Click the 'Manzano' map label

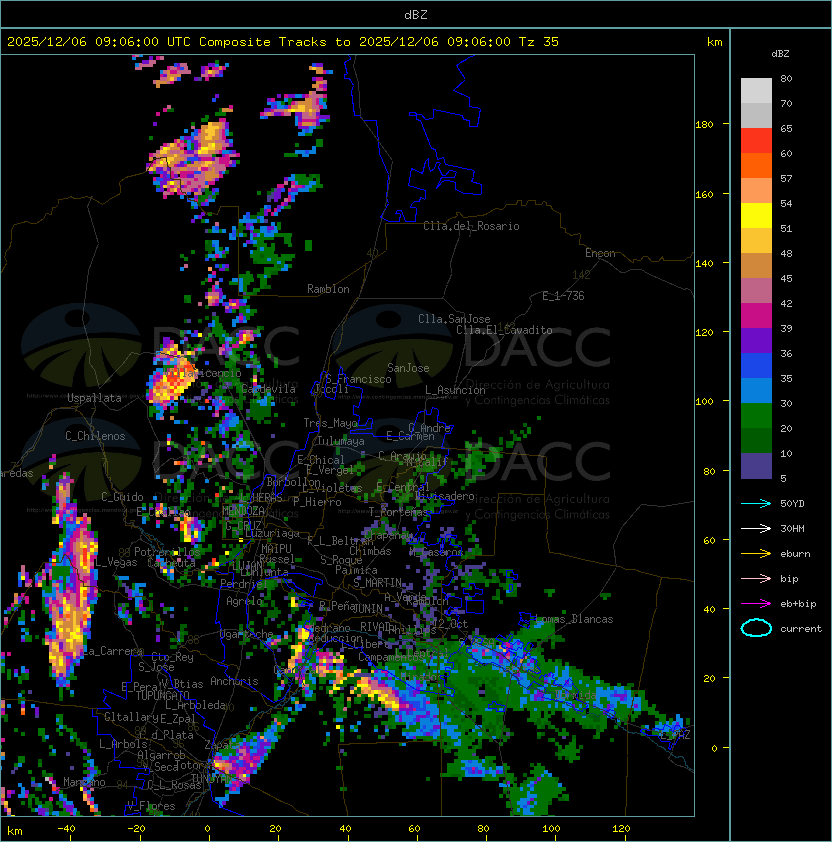84,782
